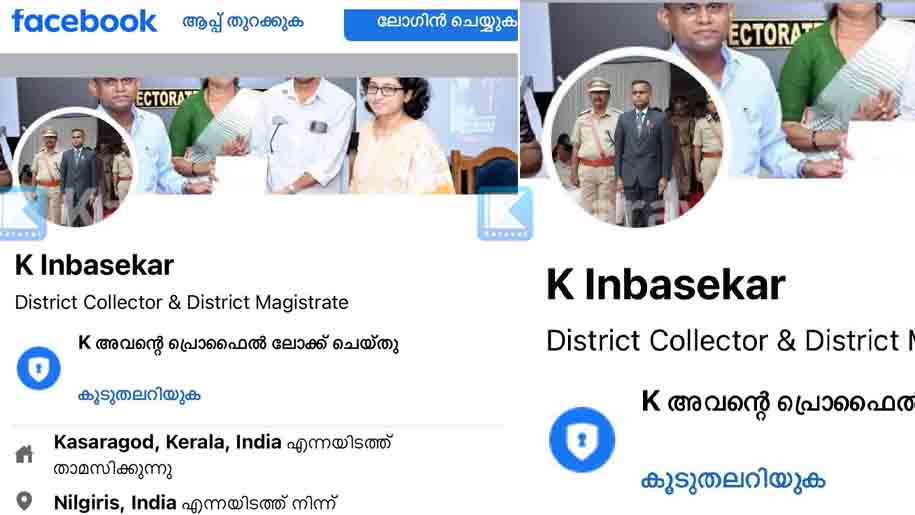Select Nilgiris, India hometown text
The image size is (915, 515).
(x=115, y=503)
